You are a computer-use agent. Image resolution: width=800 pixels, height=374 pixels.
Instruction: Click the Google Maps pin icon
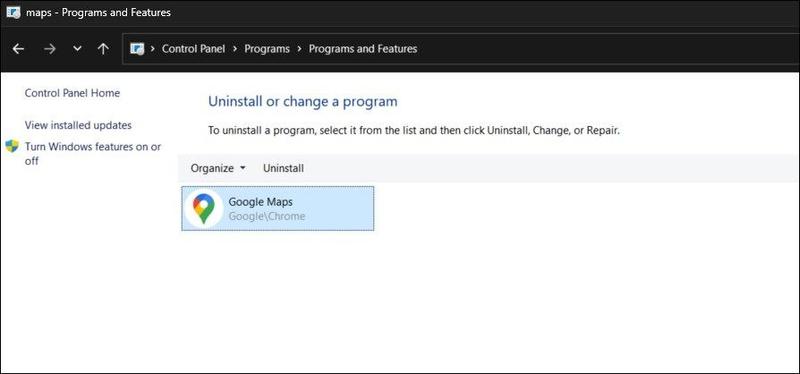204,209
